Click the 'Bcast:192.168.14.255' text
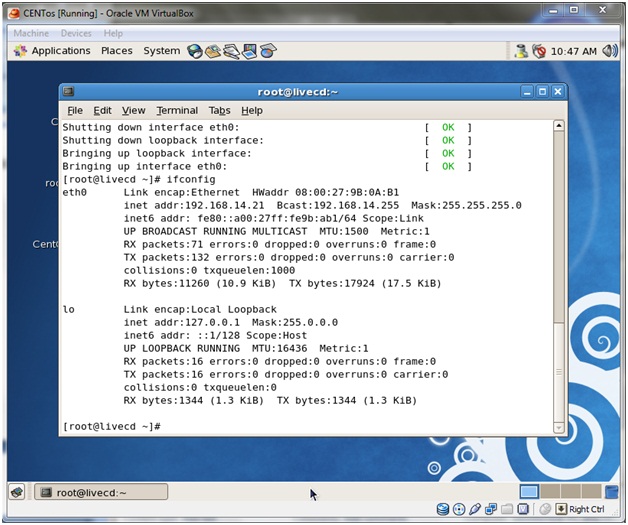The height and width of the screenshot is (525, 628). pyautogui.click(x=338, y=205)
